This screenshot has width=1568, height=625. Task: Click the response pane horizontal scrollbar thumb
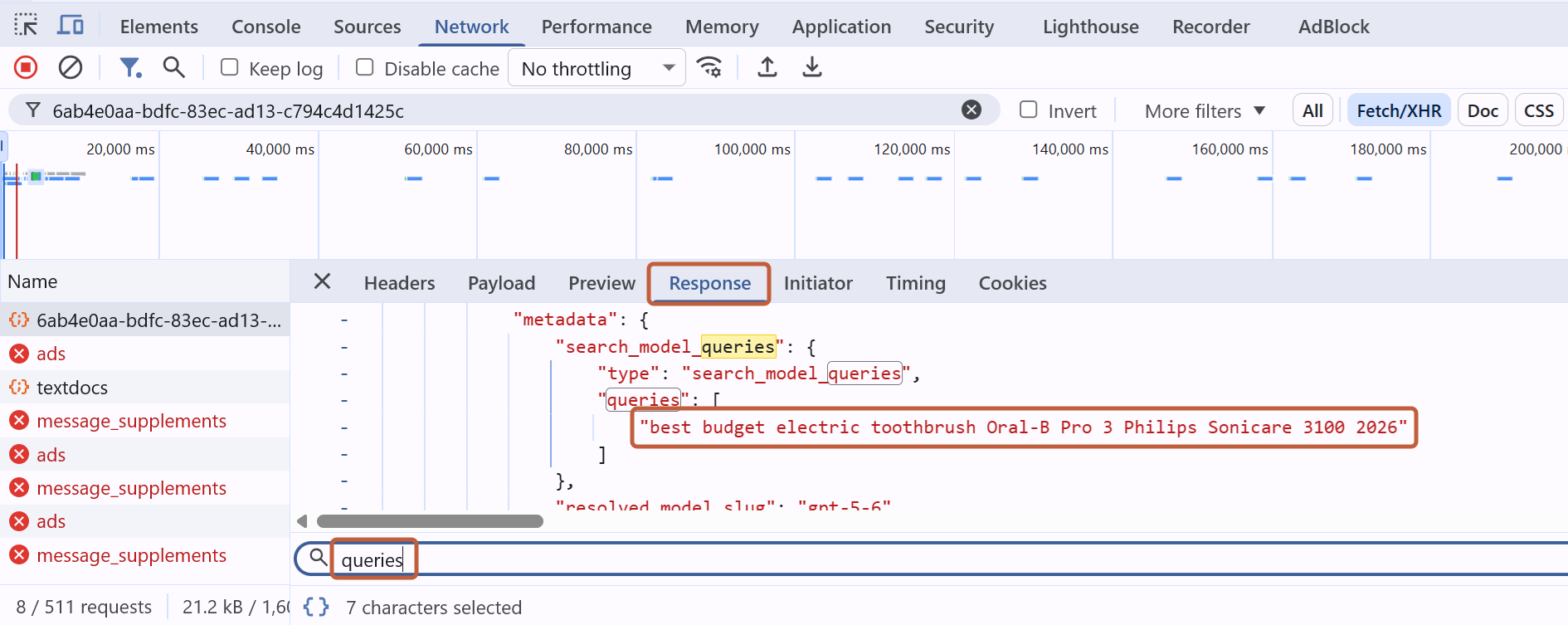tap(430, 521)
